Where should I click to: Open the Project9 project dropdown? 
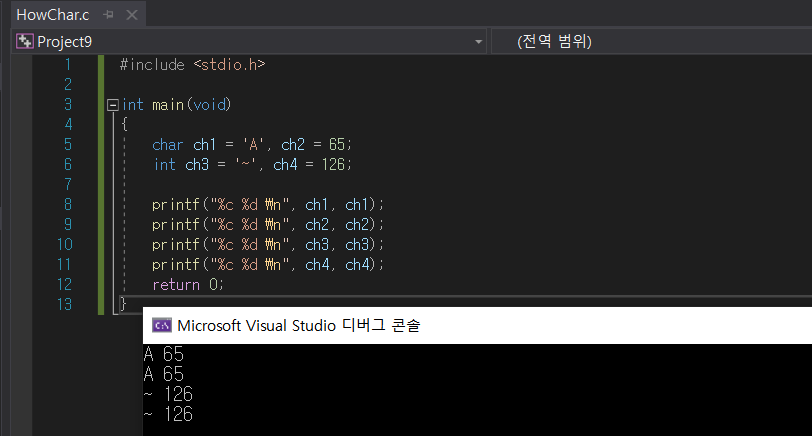pos(478,41)
